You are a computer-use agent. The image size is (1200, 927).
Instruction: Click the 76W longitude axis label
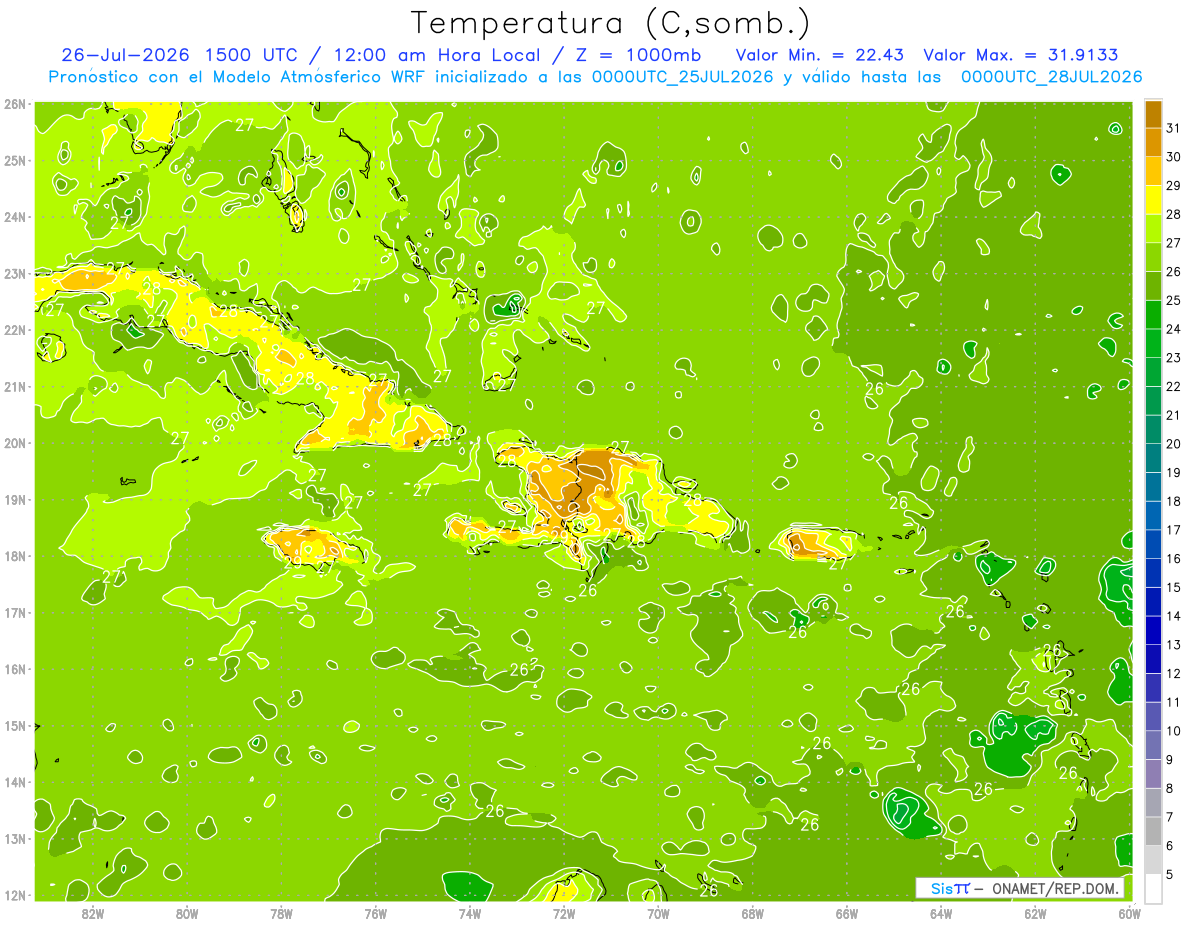coord(375,913)
